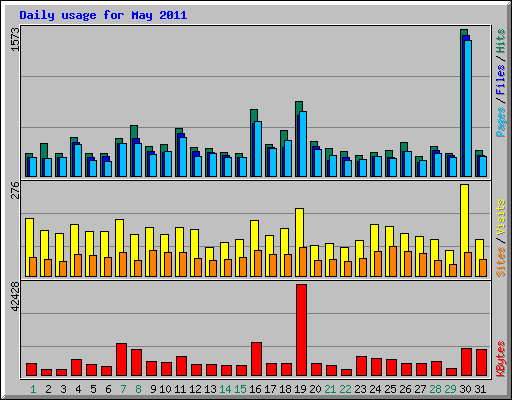Click the yellow Visits bar for day 1
The image size is (512, 400).
(x=29, y=248)
